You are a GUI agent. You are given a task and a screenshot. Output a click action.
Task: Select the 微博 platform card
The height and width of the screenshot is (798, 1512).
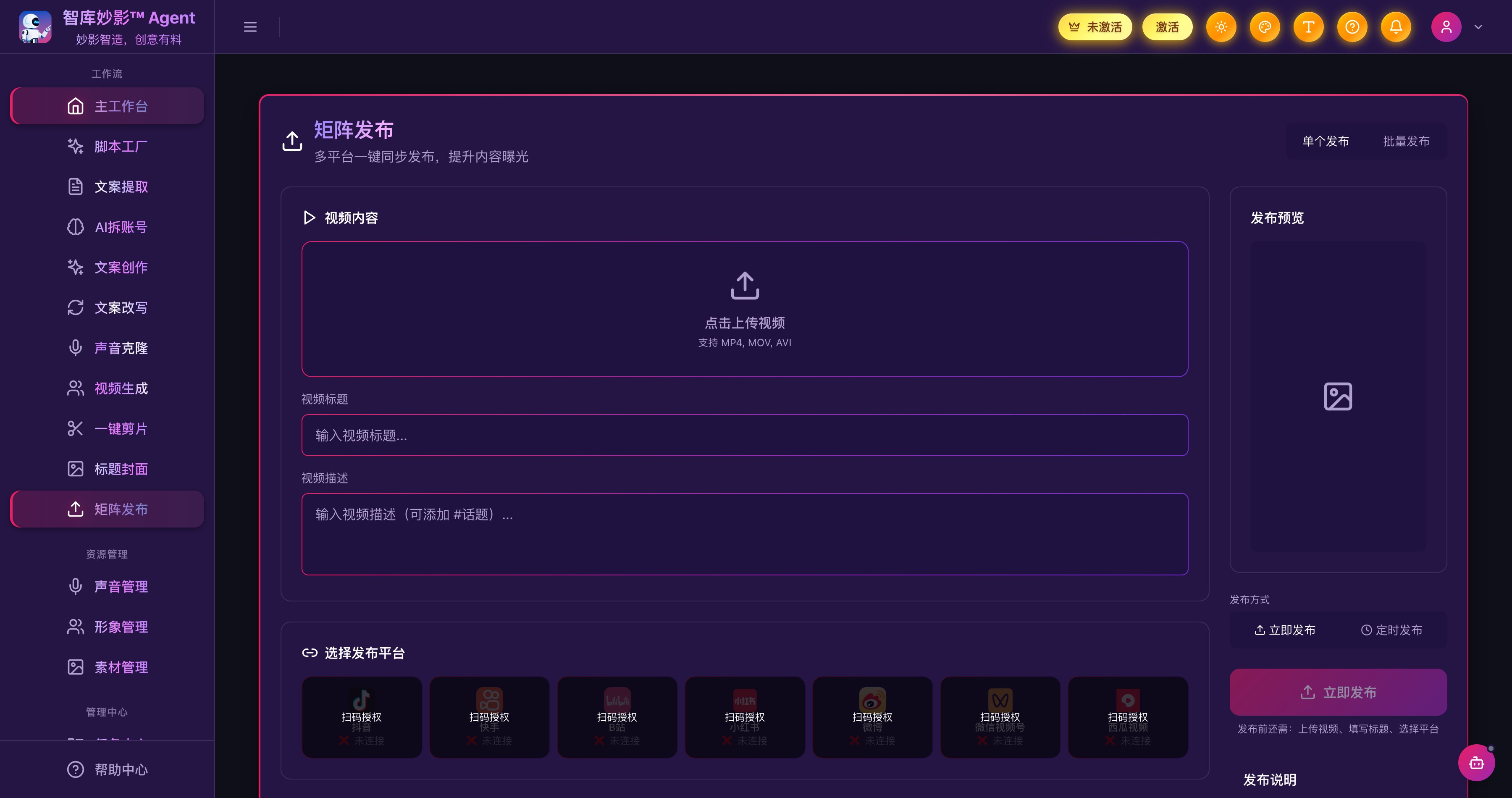(872, 717)
